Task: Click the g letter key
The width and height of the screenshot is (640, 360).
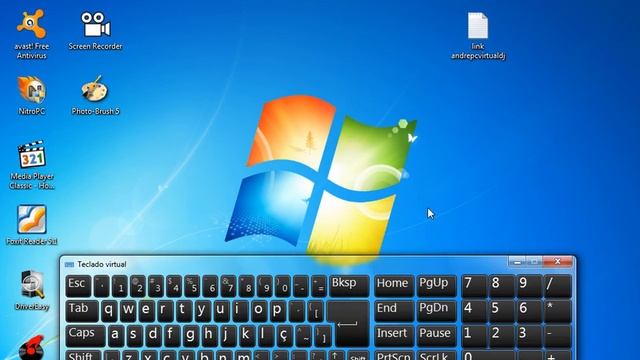Action: [x=190, y=336]
